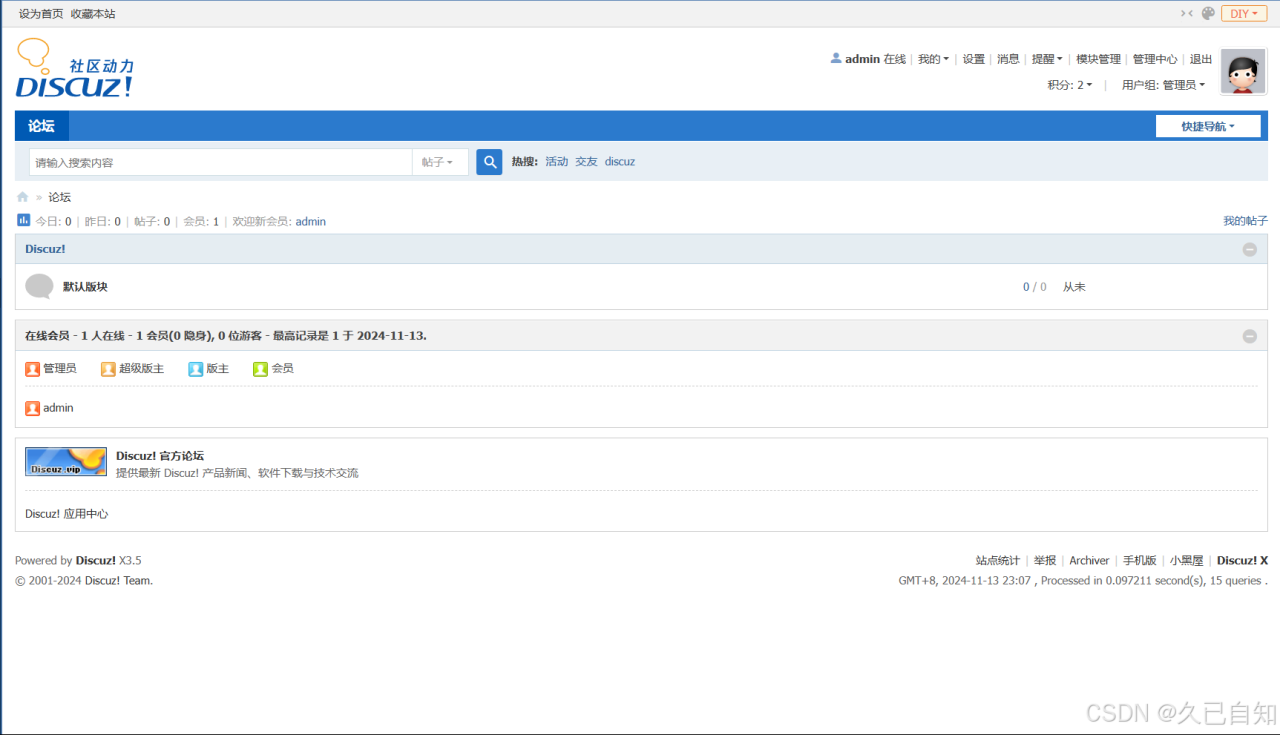This screenshot has width=1280, height=735.
Task: Collapse the Discuz! category section
Action: coord(1249,249)
